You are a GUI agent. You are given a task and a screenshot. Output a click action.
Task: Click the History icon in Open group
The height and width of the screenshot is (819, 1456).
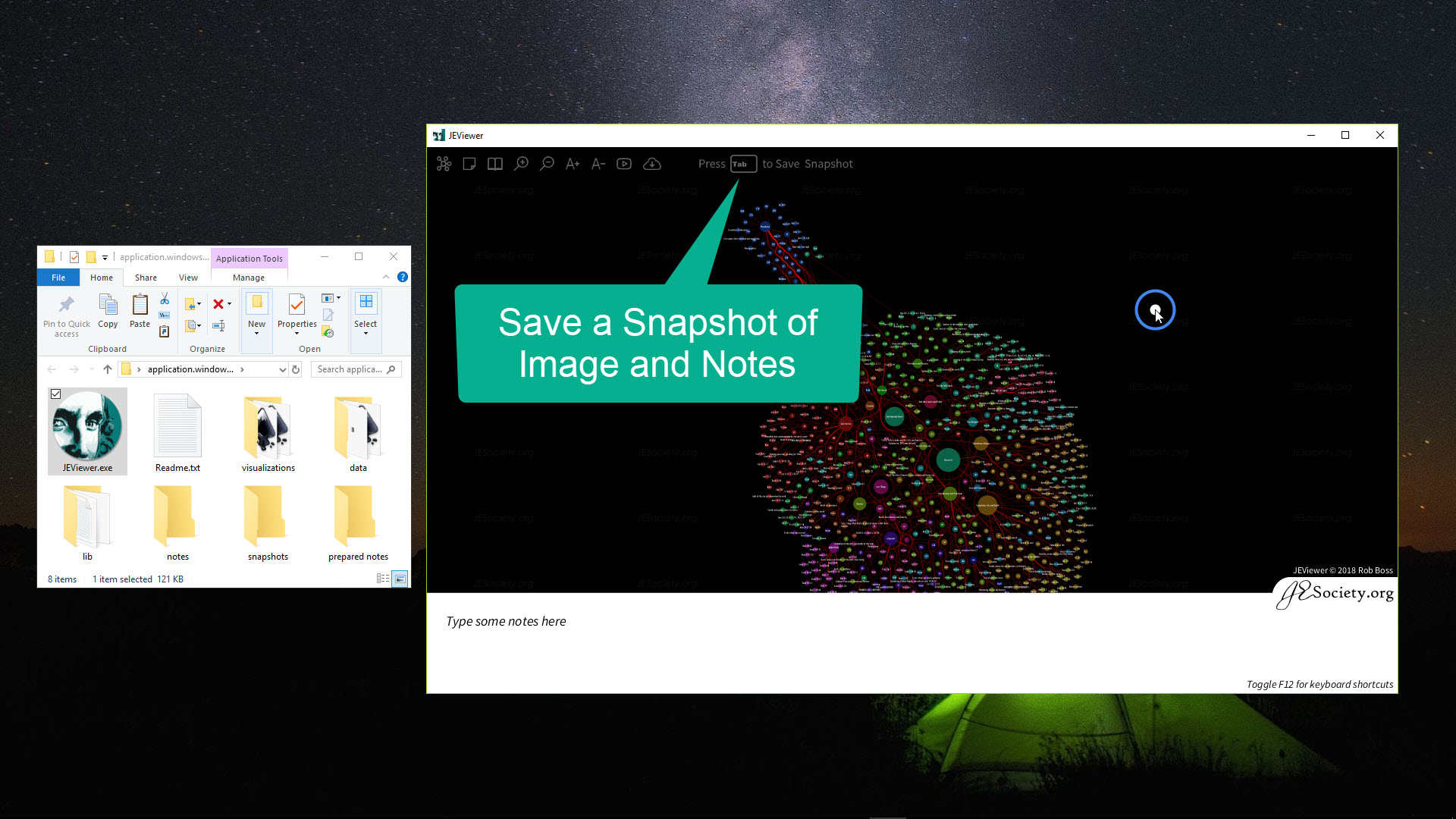click(328, 332)
